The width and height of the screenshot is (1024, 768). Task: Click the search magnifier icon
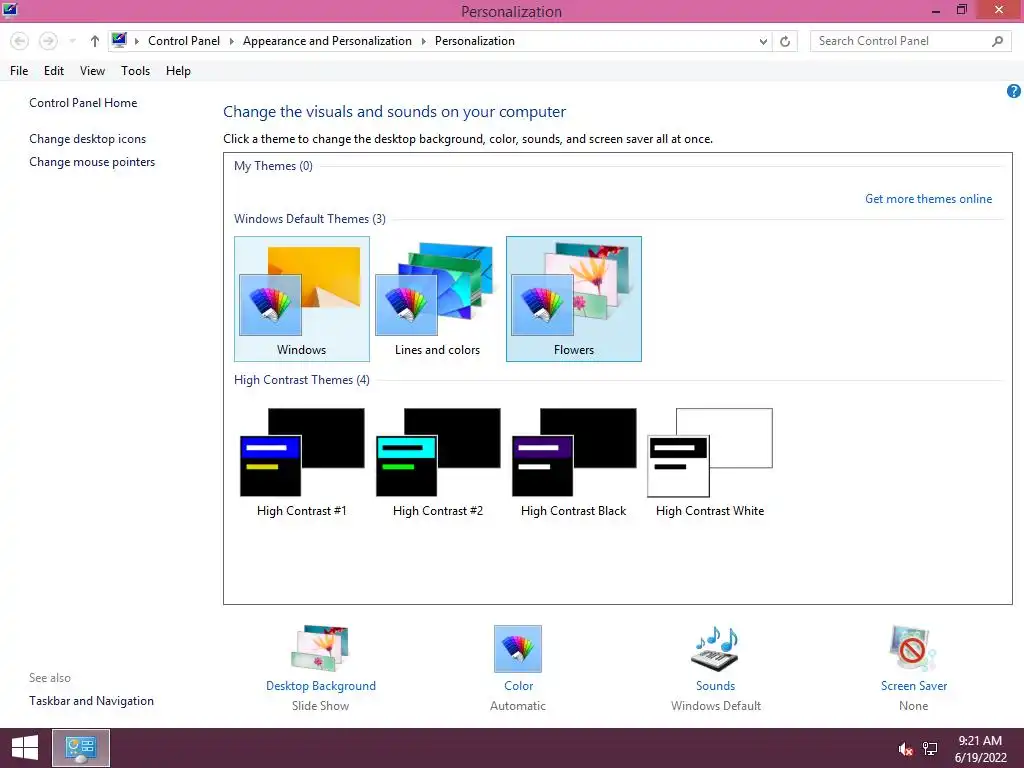(x=997, y=41)
